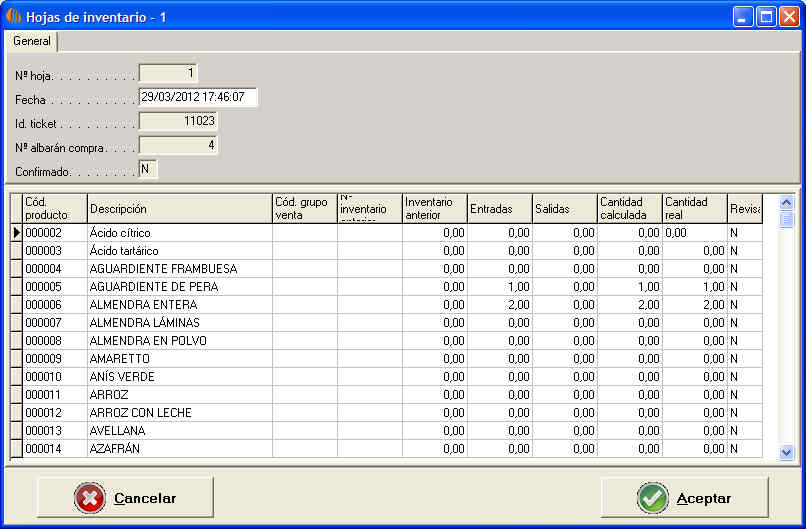Select the ALMENDRA ENTERA row

point(180,305)
